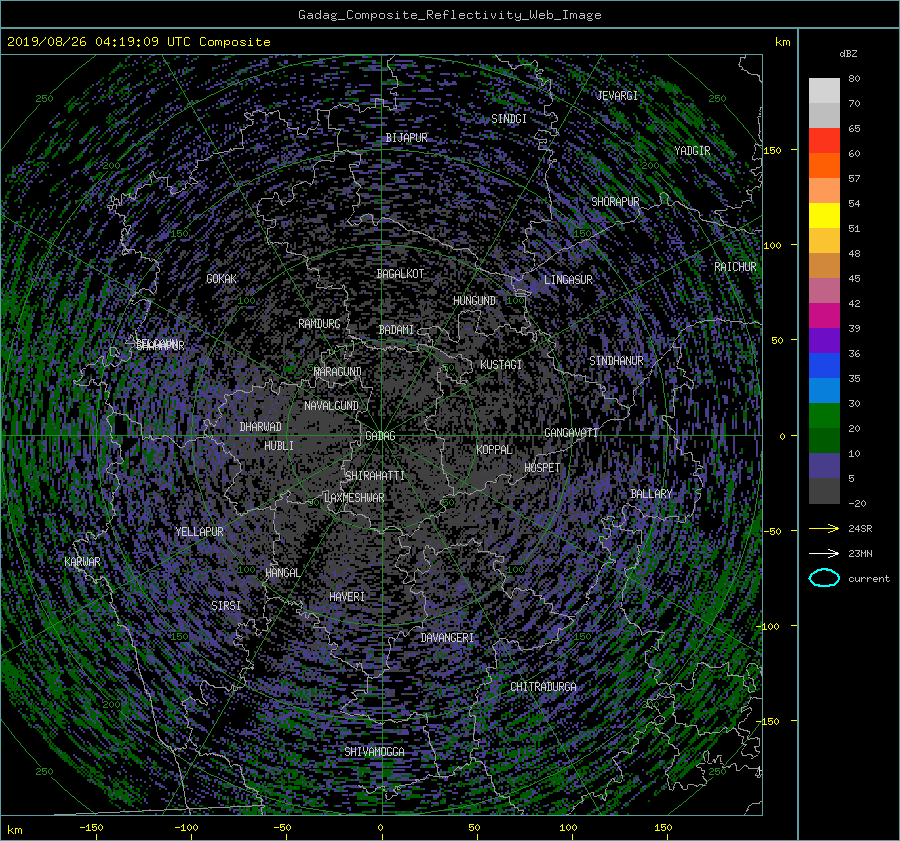Click the DHARWAD city label

(x=261, y=427)
